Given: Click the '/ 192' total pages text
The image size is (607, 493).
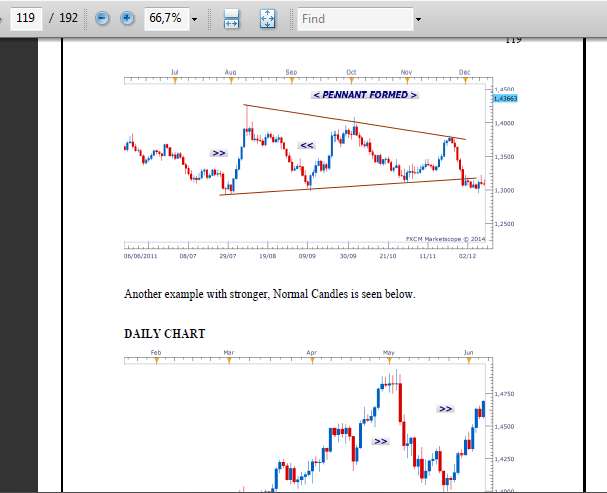Looking at the screenshot, I should tap(63, 18).
